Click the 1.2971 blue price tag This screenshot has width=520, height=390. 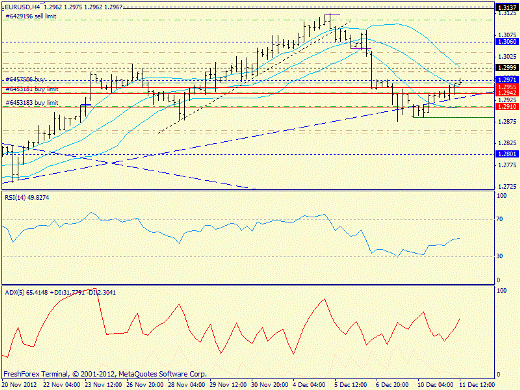point(506,80)
